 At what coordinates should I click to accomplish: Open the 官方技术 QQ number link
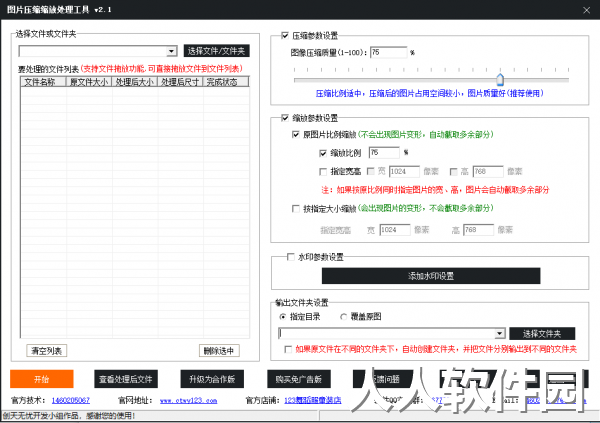point(71,400)
